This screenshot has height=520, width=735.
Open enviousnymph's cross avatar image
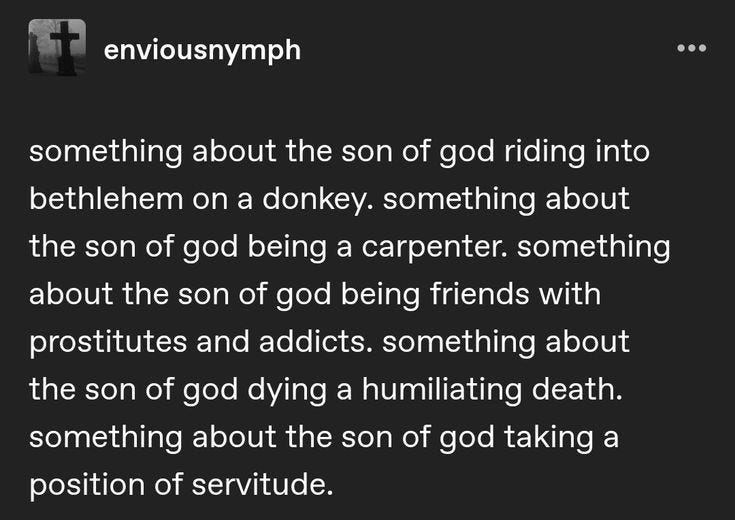57,47
